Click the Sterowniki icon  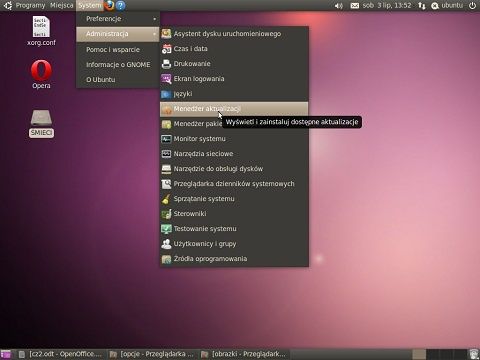166,214
